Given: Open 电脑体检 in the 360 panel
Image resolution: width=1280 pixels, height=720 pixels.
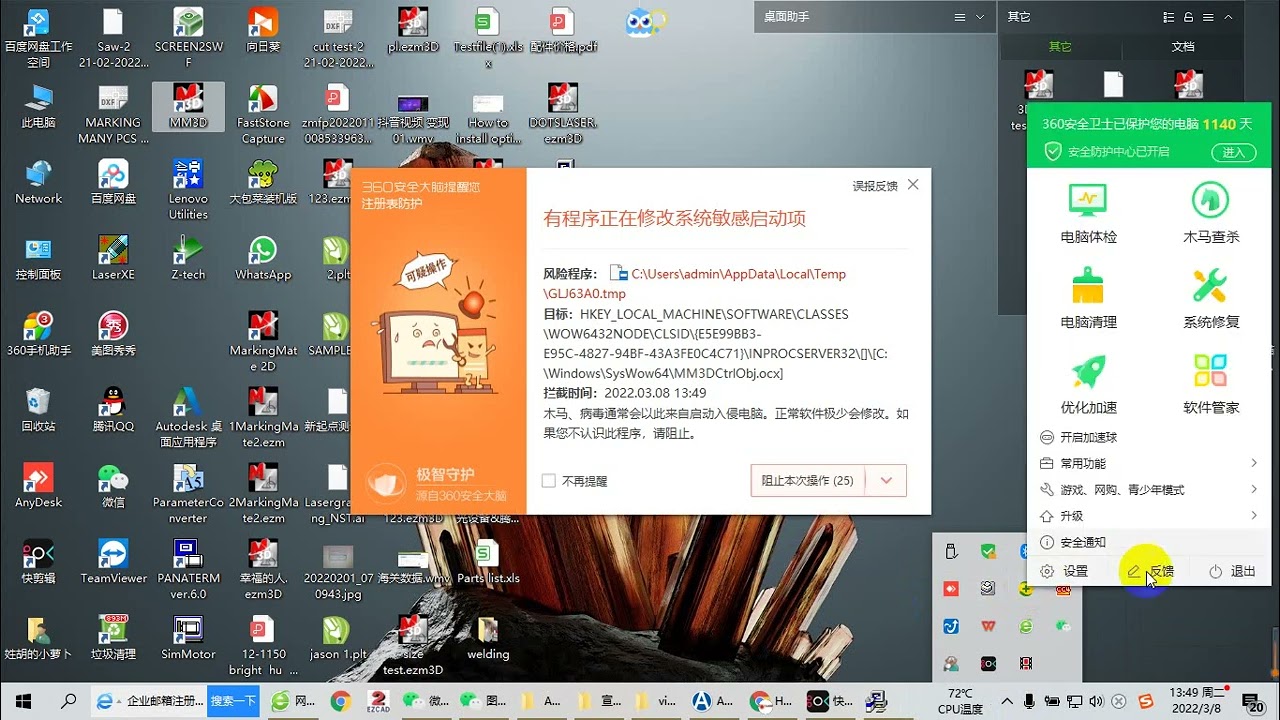Looking at the screenshot, I should [x=1088, y=213].
